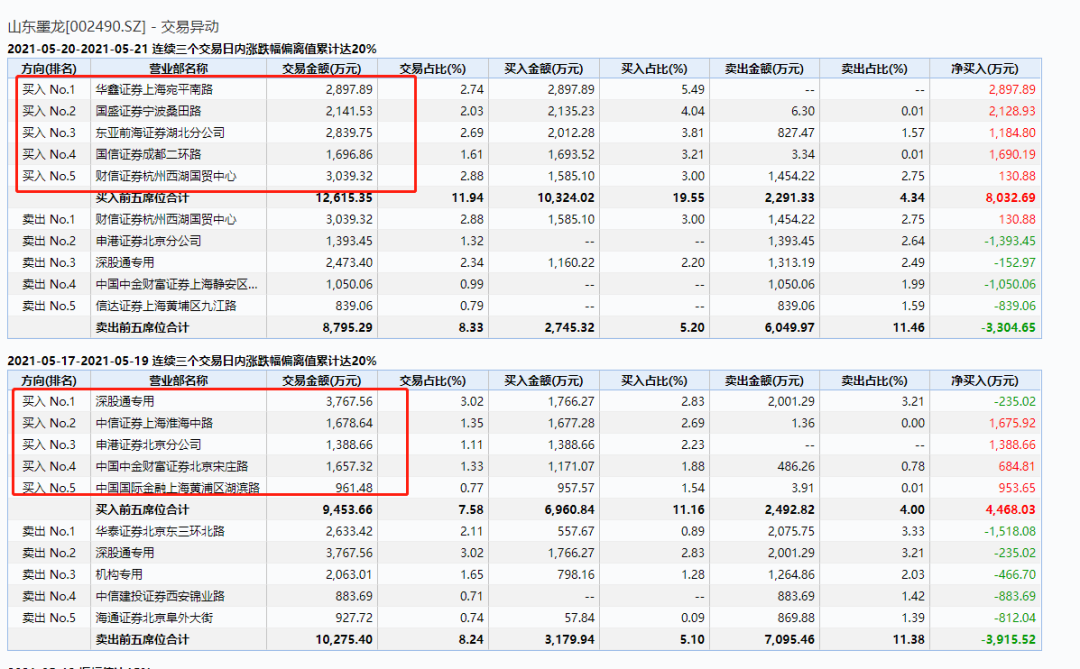Select sell amount 827.47
Viewport: 1080px width, 669px height.
click(796, 133)
